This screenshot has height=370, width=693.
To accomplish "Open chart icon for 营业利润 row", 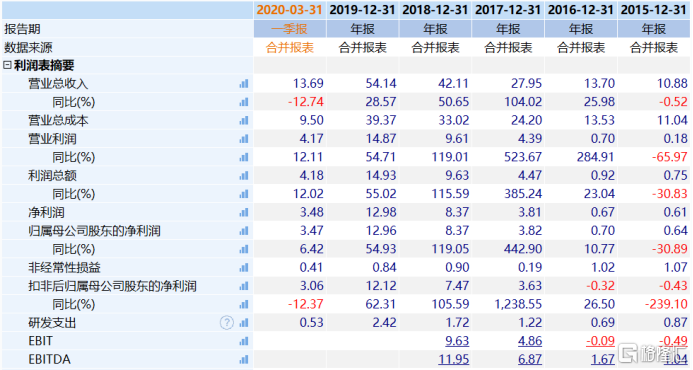I will (x=244, y=139).
